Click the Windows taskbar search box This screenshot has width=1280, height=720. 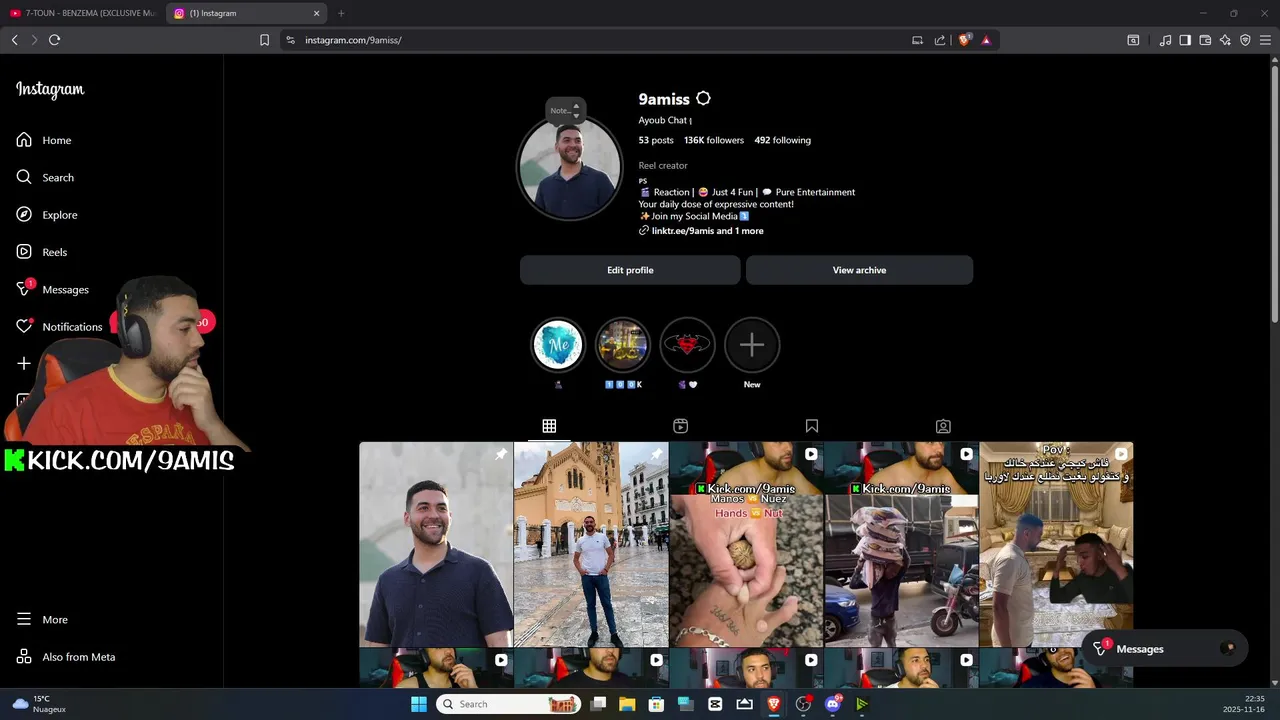508,704
